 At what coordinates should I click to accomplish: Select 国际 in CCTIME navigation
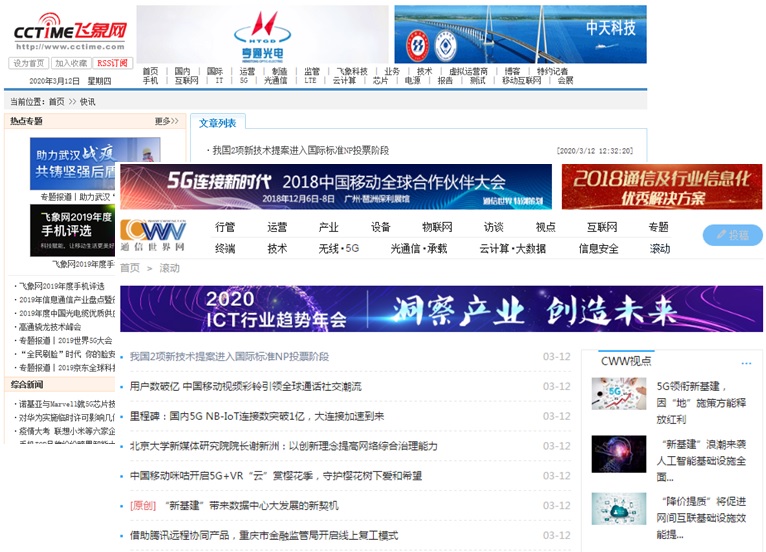(214, 71)
